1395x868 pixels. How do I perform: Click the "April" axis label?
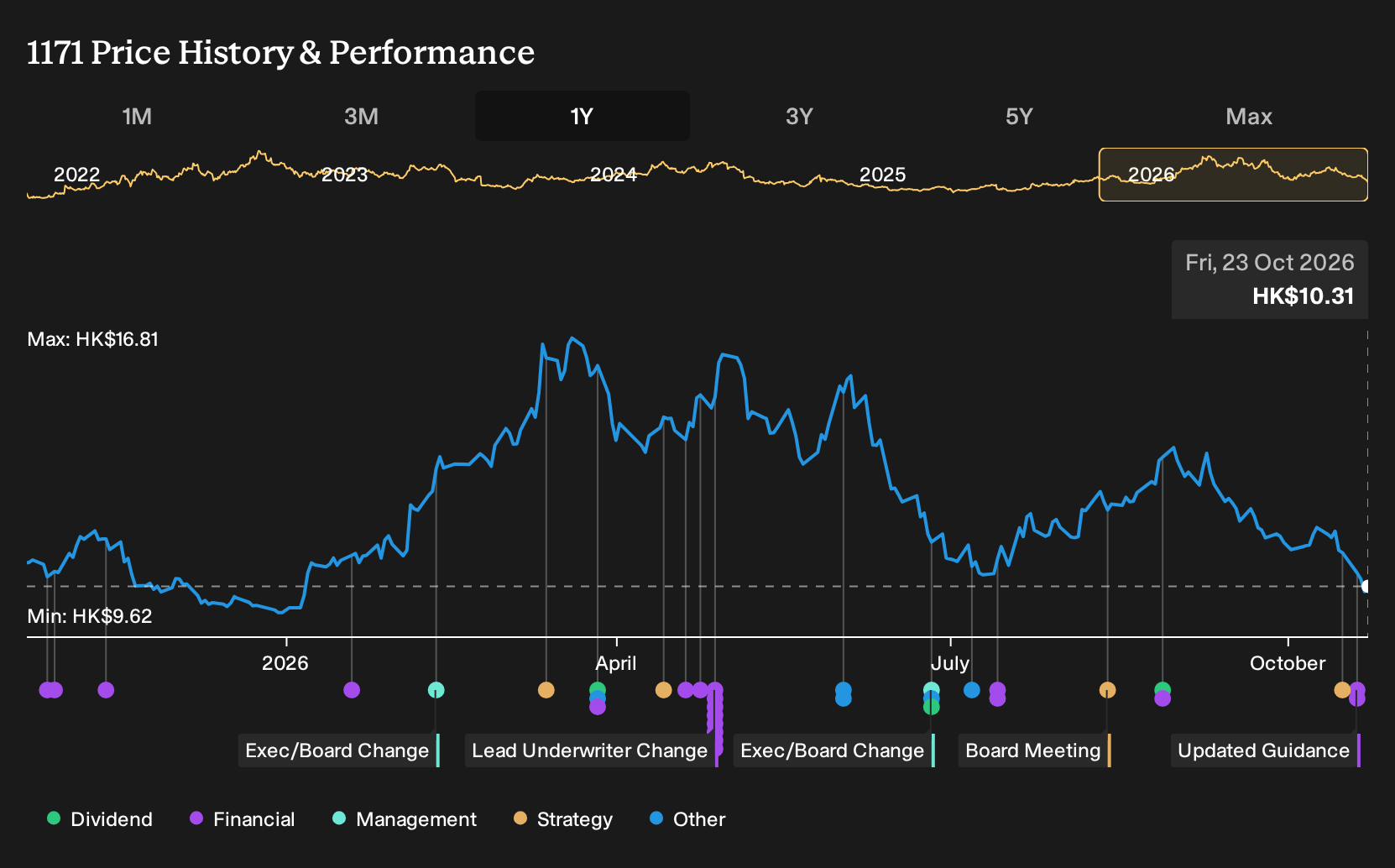pos(616,663)
